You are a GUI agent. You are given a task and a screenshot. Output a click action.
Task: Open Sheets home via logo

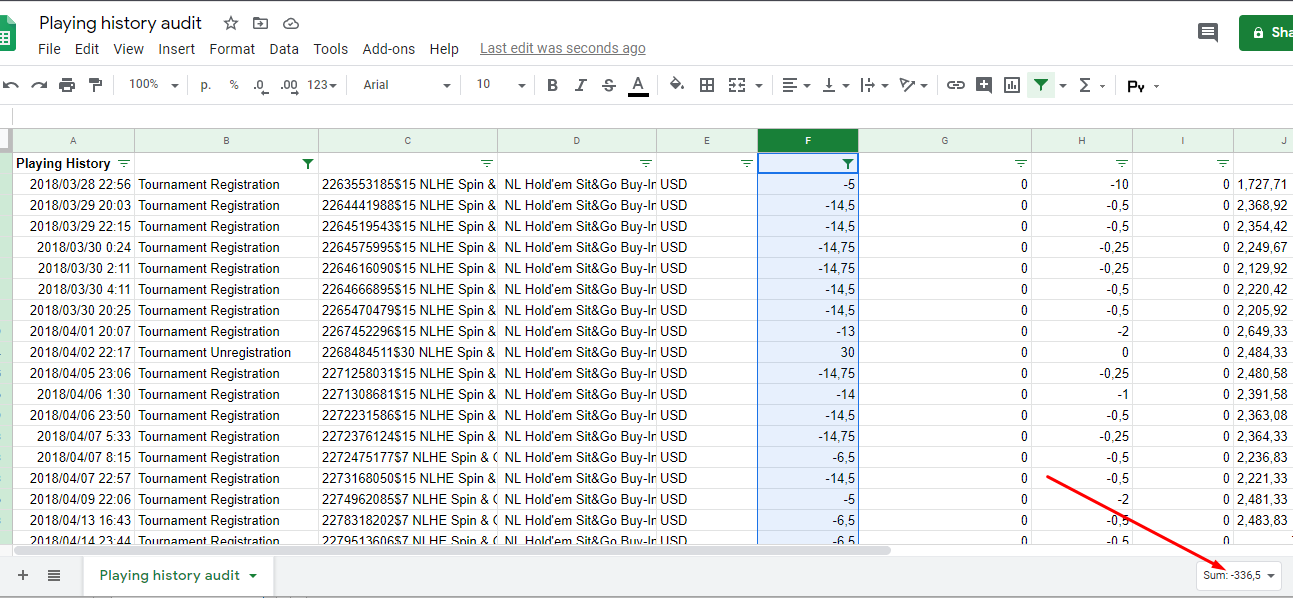tap(7, 33)
